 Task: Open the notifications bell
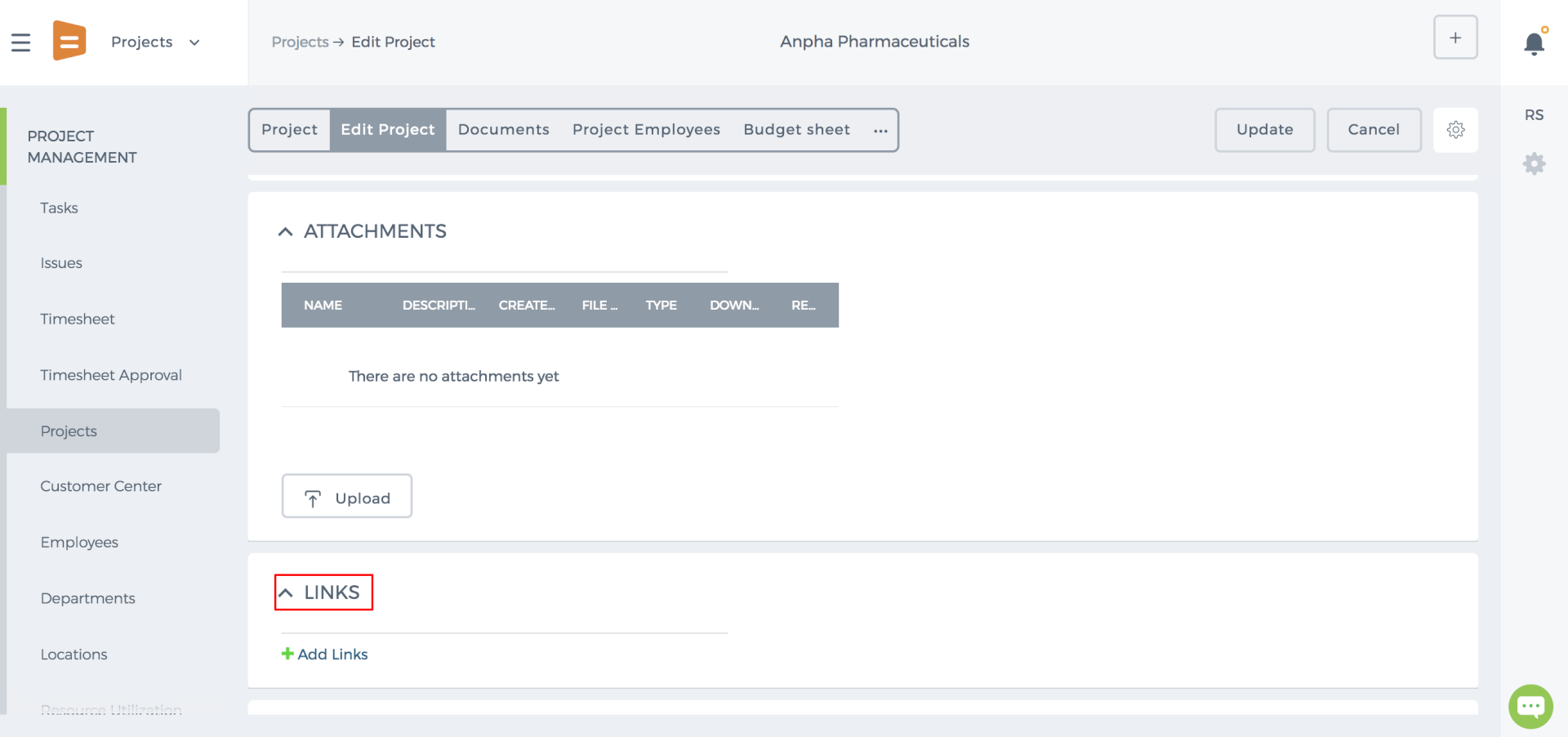(x=1535, y=42)
